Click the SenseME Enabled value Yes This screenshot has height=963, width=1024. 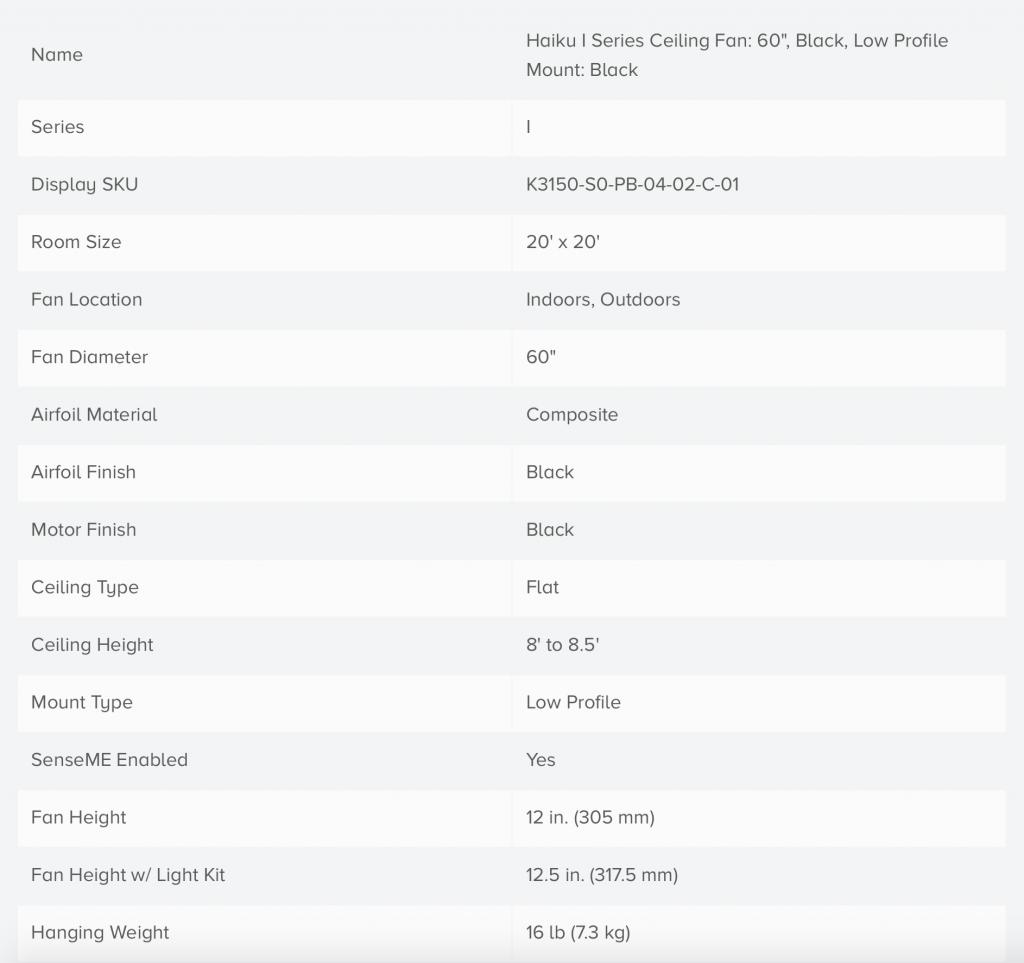[540, 760]
